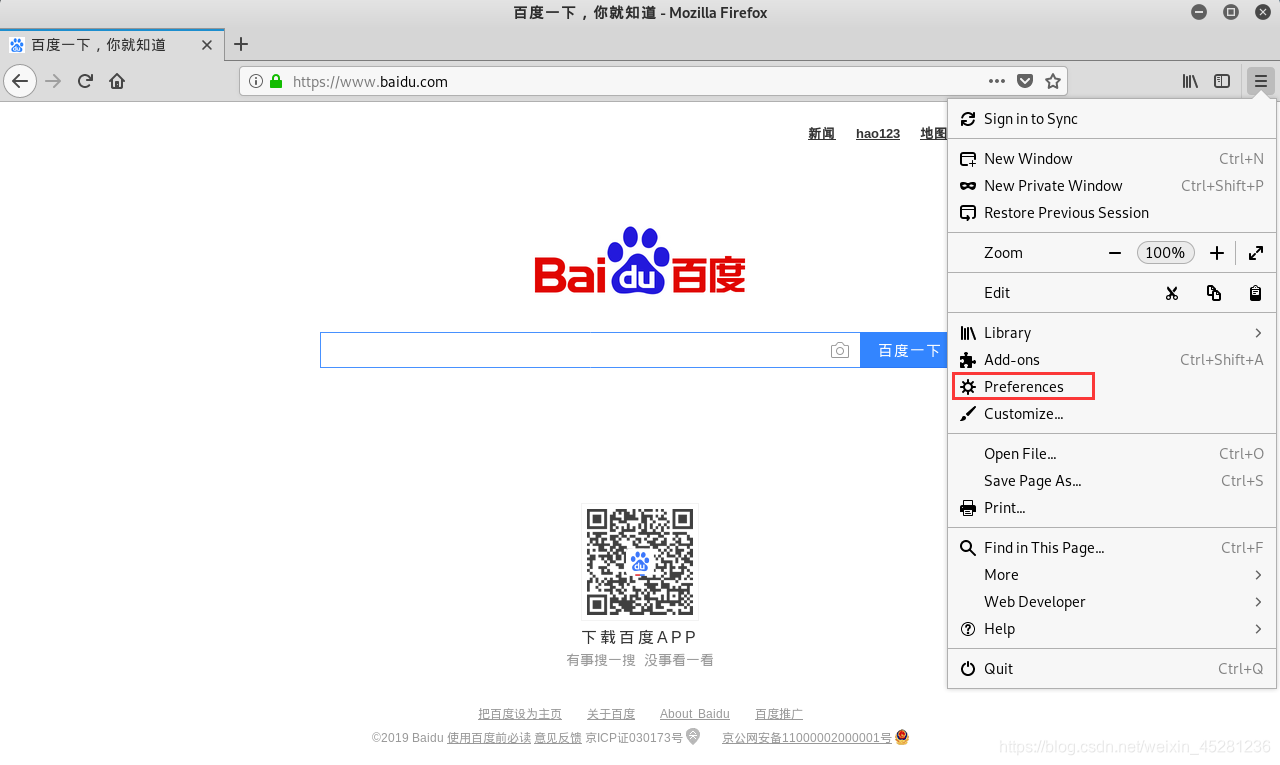Viewport: 1280px width, 765px height.
Task: Expand the Library submenu
Action: pyautogui.click(x=1112, y=333)
